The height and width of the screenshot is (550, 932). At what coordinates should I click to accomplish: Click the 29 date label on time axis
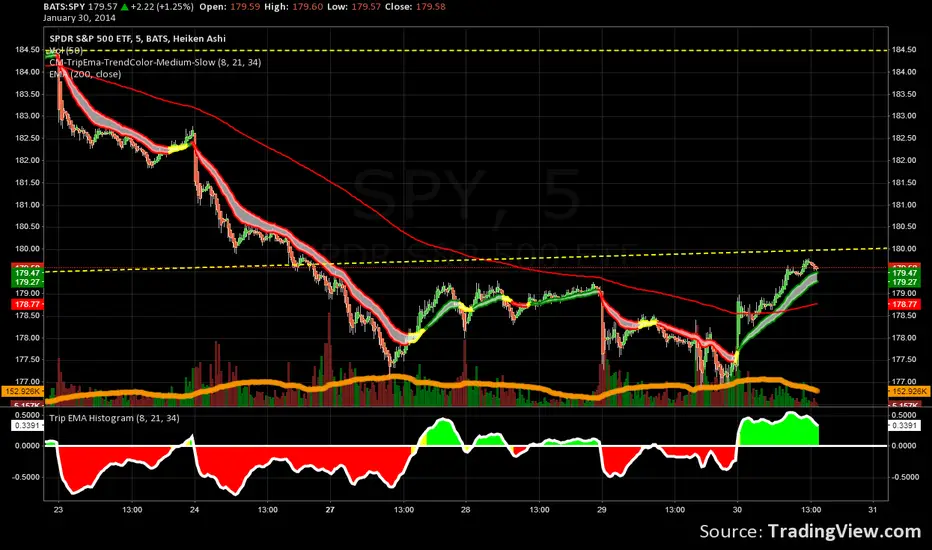pos(602,510)
